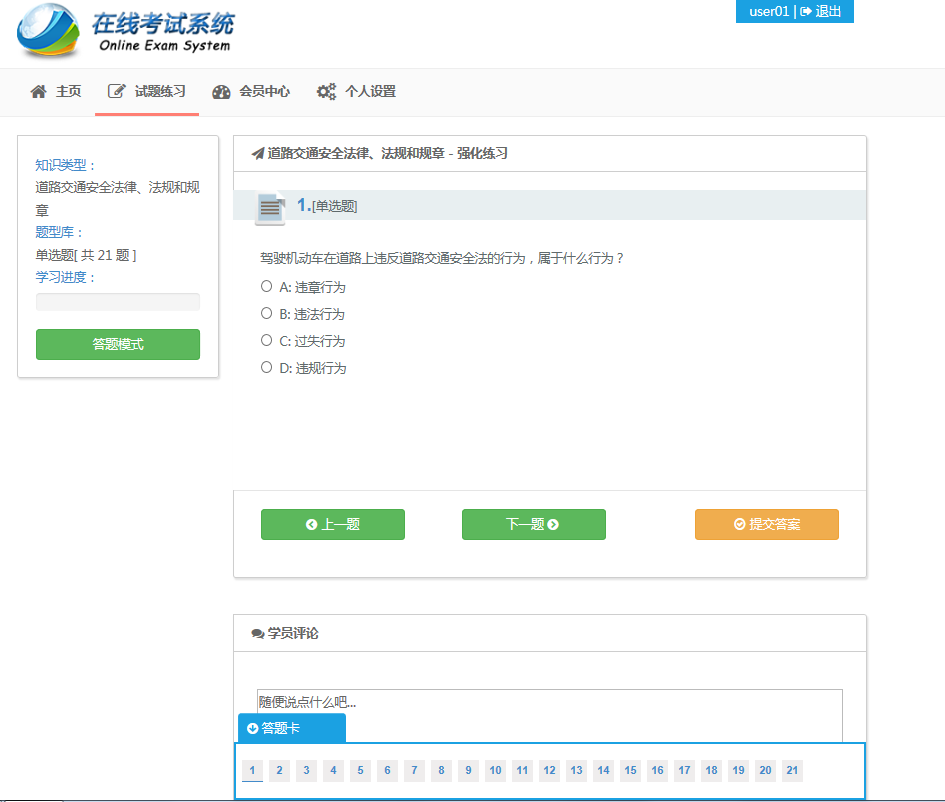Jump to question 9 in answer card
945x802 pixels.
(468, 770)
